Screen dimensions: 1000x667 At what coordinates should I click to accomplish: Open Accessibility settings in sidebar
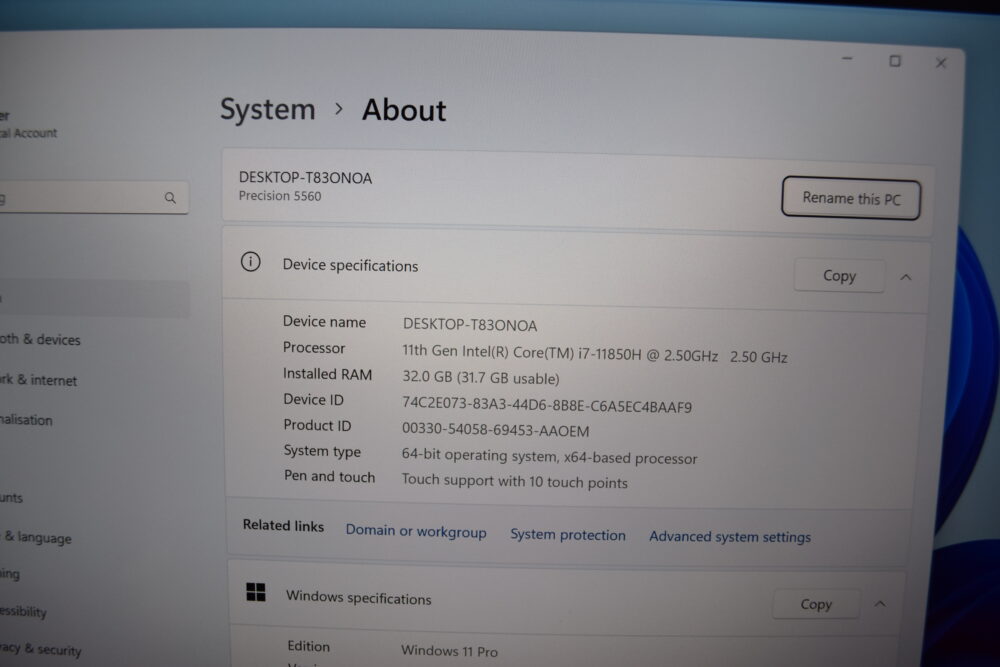[24, 612]
